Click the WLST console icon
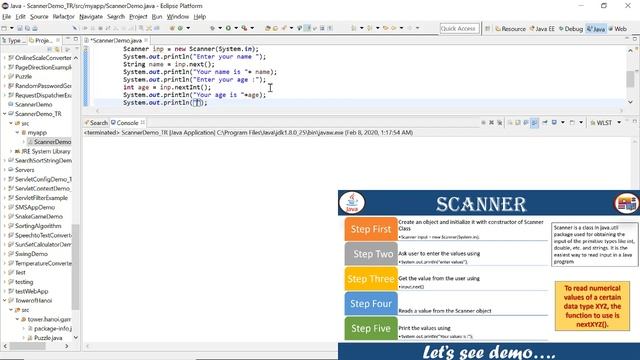Image resolution: width=640 pixels, height=360 pixels. pos(593,122)
